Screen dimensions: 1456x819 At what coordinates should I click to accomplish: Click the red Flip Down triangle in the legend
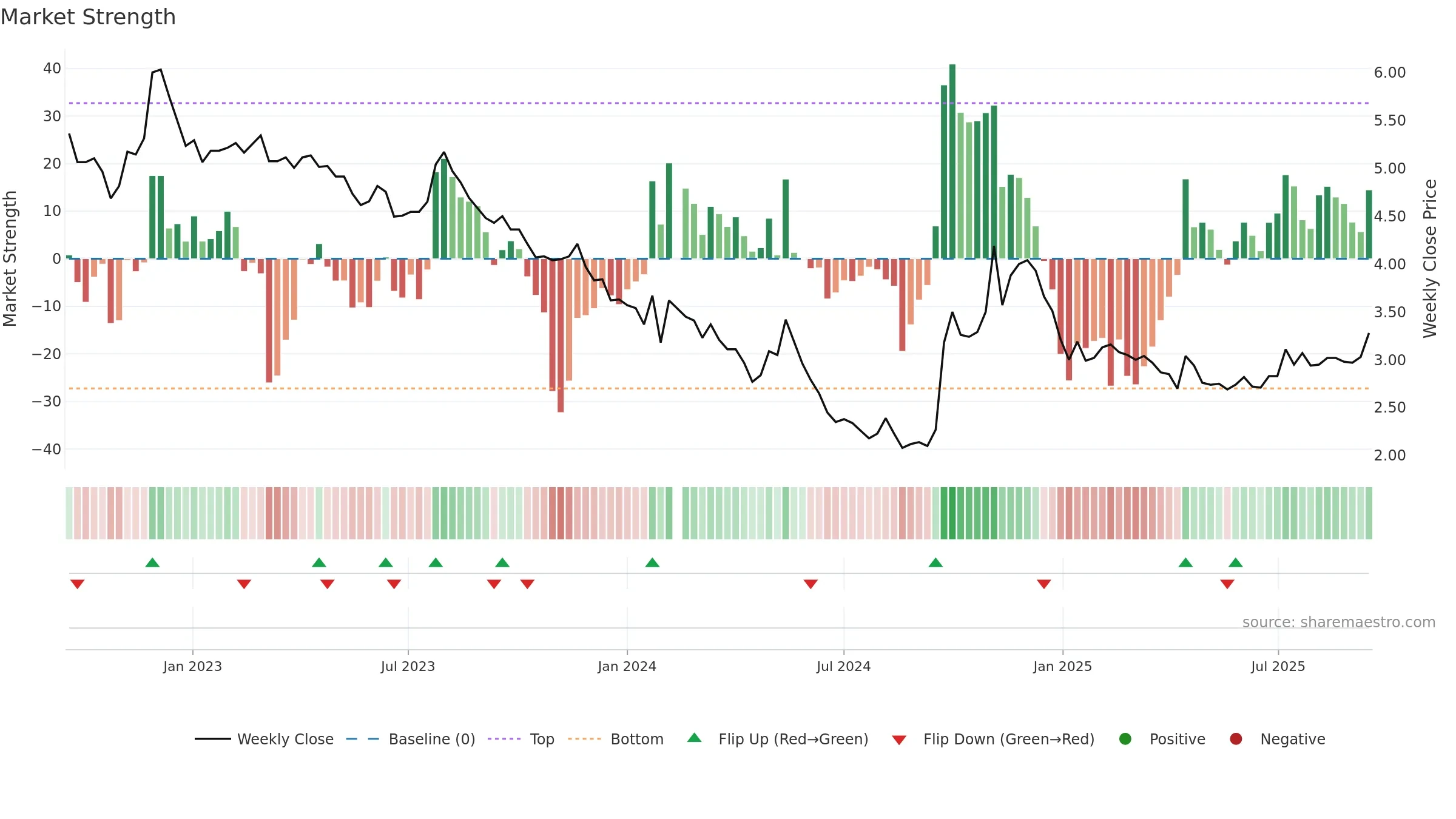899,740
